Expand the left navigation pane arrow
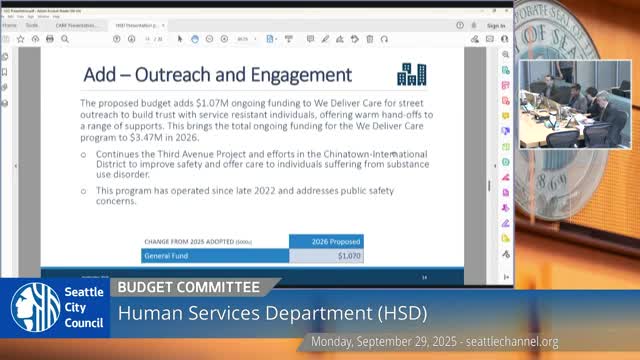 pyautogui.click(x=16, y=166)
